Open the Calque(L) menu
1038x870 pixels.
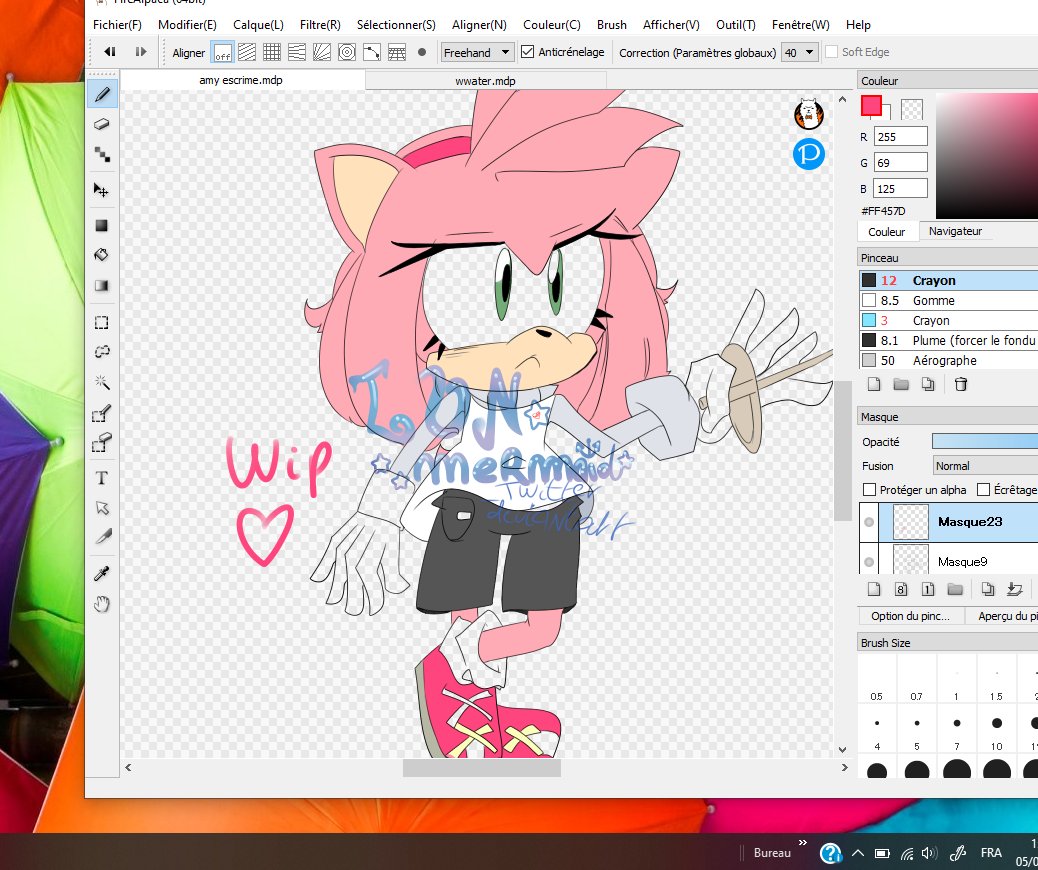tap(258, 24)
